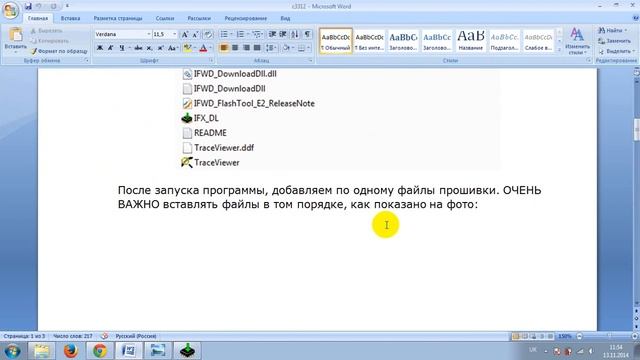Open Clipboard pane launcher
The height and width of the screenshot is (360, 640).
coord(87,60)
